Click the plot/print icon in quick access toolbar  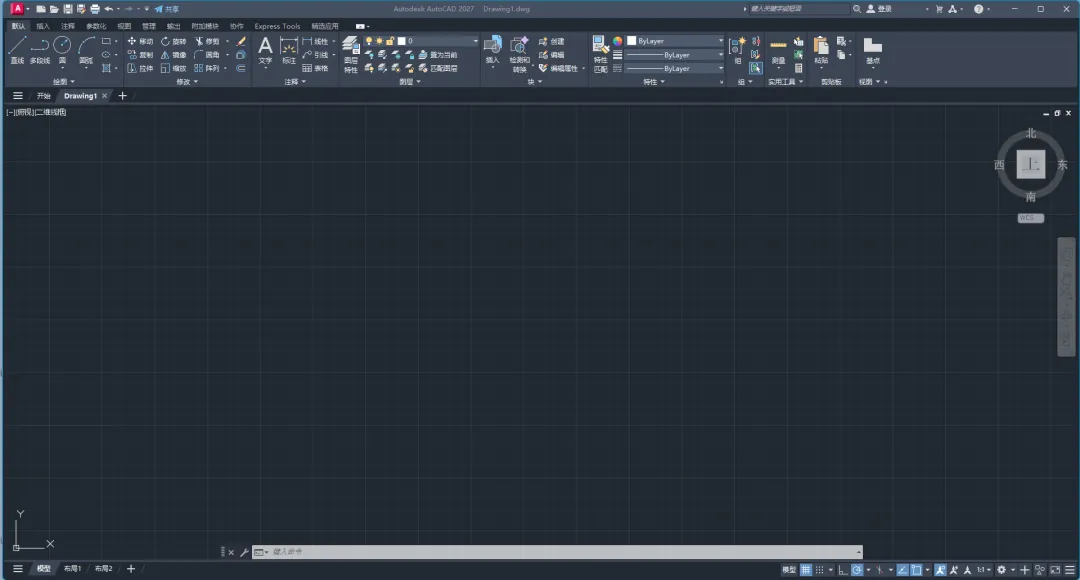click(x=95, y=9)
